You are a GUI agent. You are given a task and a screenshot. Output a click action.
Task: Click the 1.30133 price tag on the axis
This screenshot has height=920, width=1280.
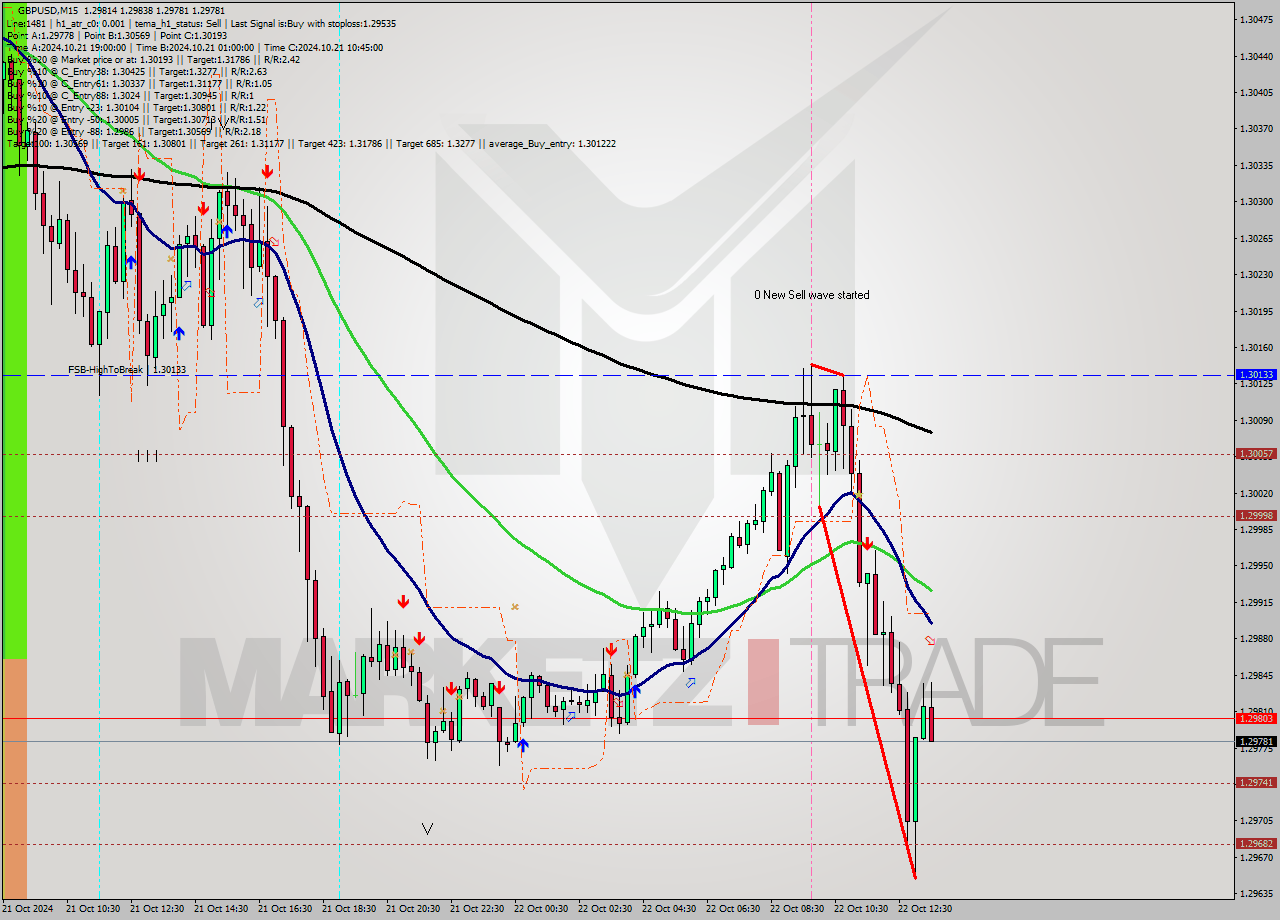[1256, 375]
